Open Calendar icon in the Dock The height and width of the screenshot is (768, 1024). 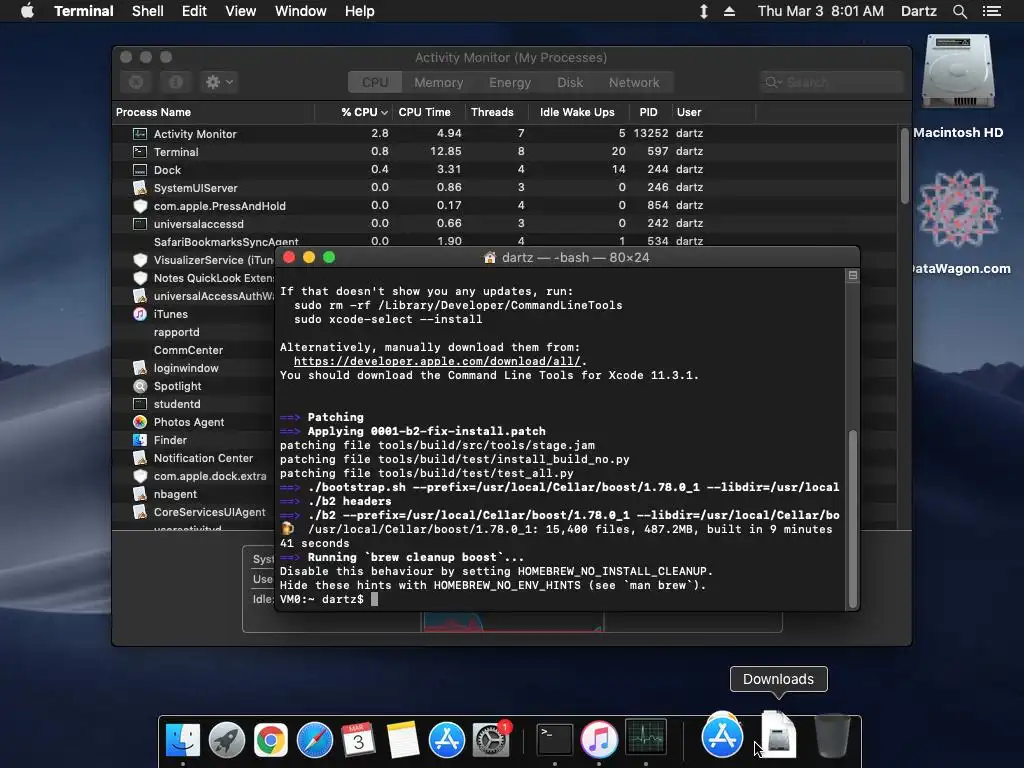click(359, 740)
